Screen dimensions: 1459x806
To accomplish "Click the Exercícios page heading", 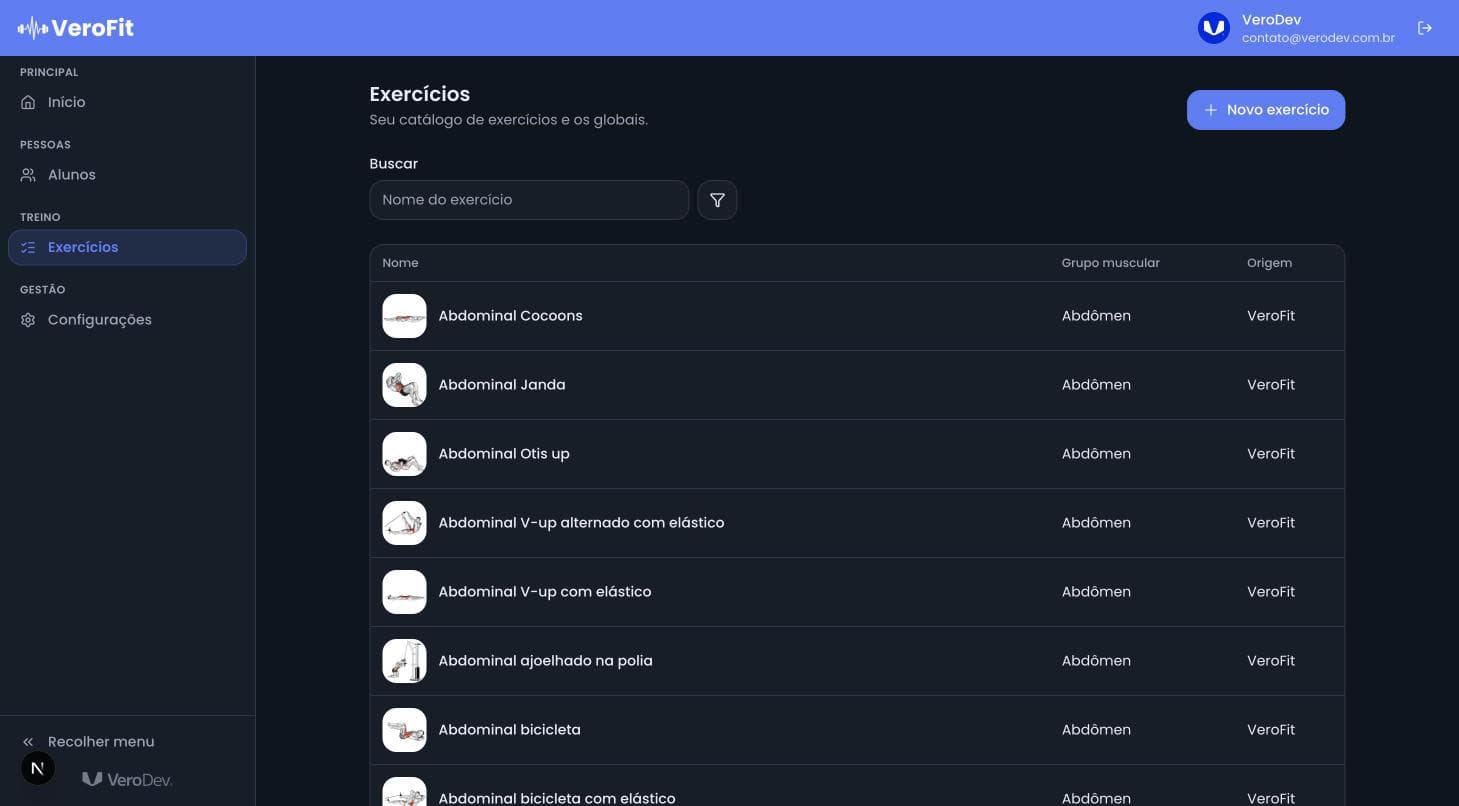I will pyautogui.click(x=419, y=94).
